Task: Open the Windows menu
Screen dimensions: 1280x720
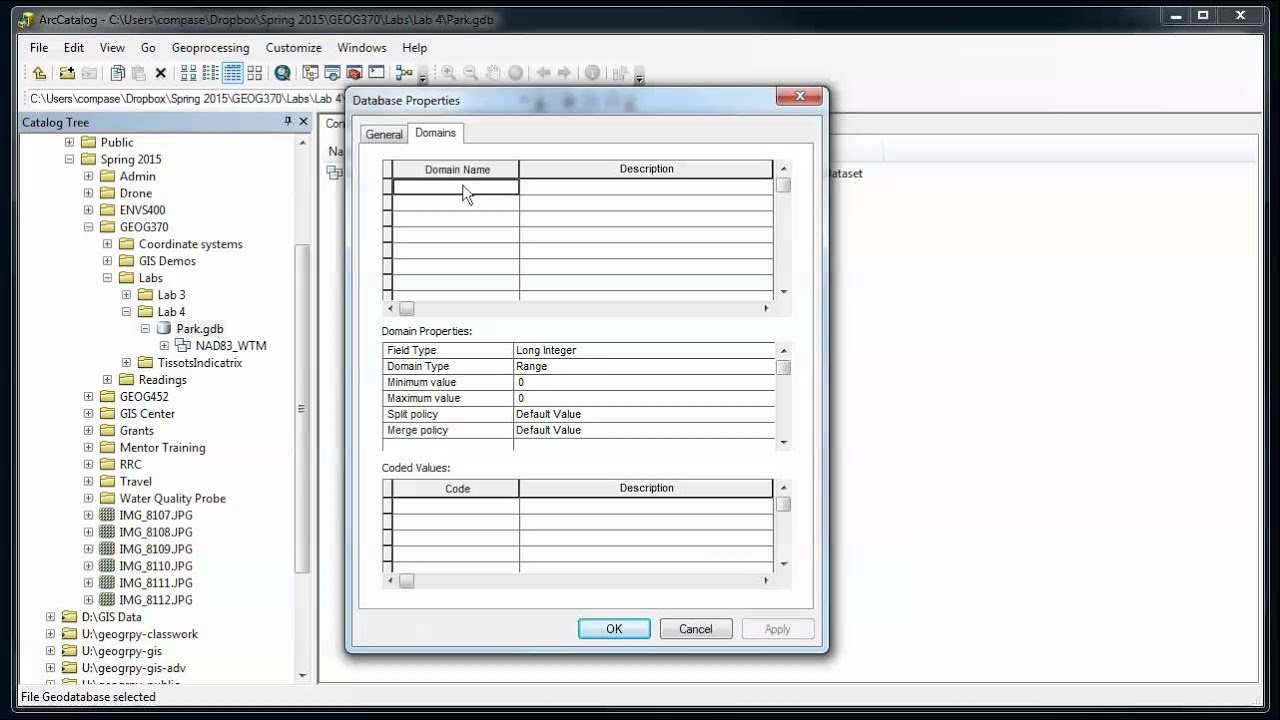Action: tap(362, 47)
